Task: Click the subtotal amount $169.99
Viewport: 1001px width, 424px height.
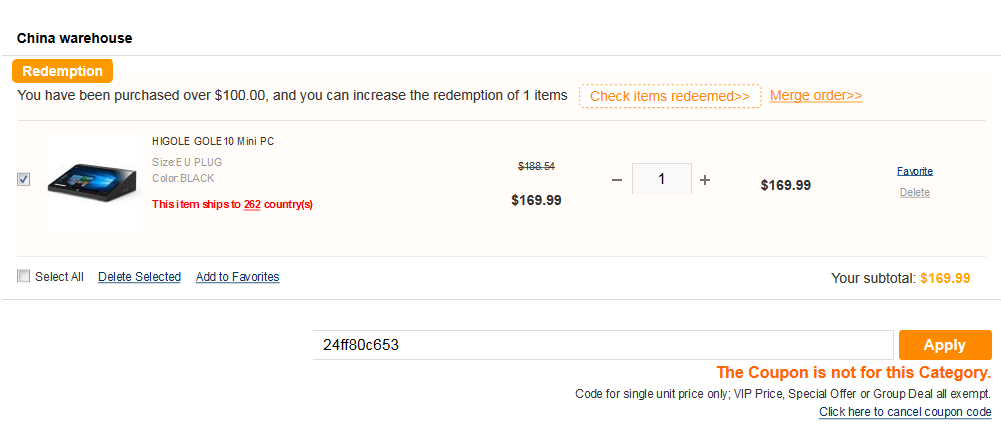Action: coord(945,278)
